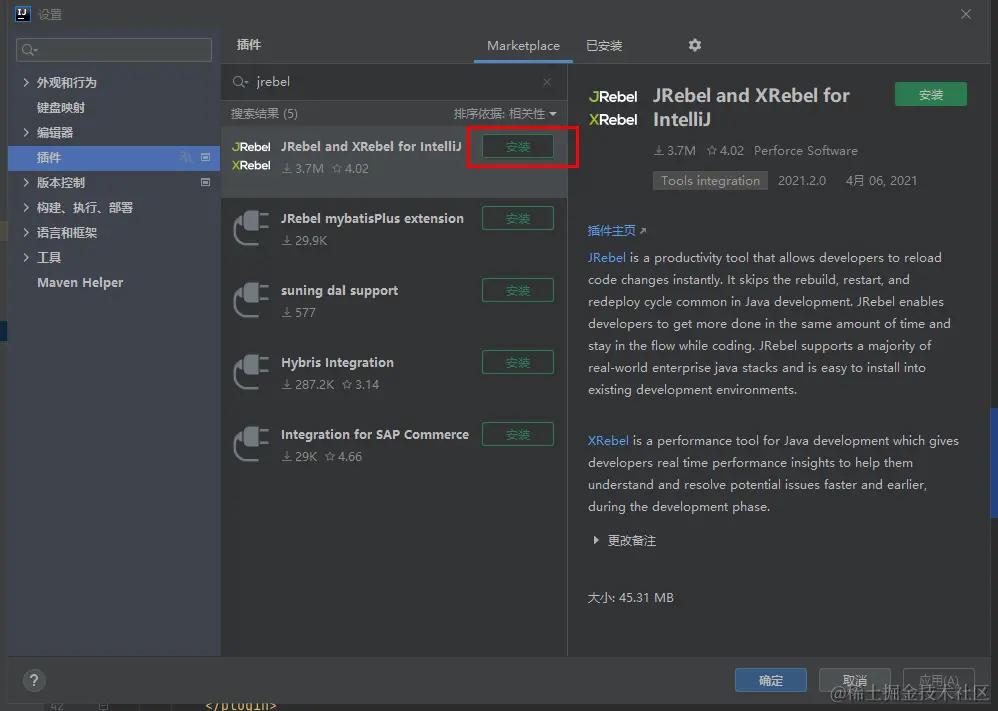Click the IntelliJ logo in title bar

(x=23, y=14)
